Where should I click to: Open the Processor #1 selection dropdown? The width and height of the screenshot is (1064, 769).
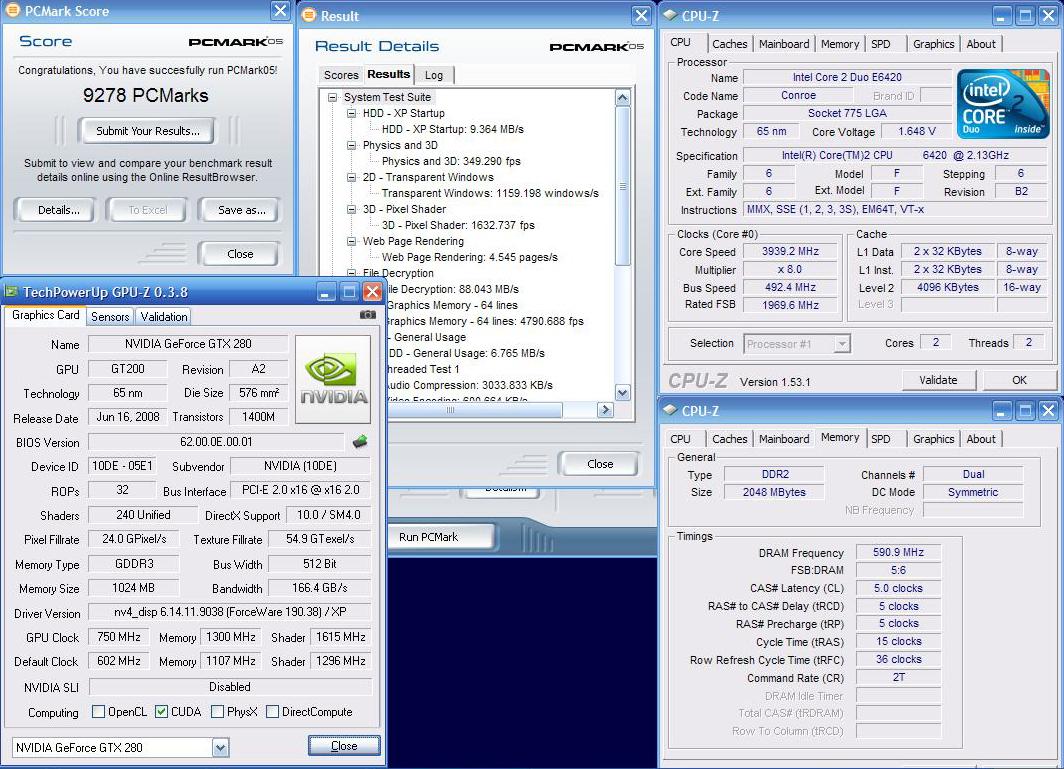click(x=841, y=344)
